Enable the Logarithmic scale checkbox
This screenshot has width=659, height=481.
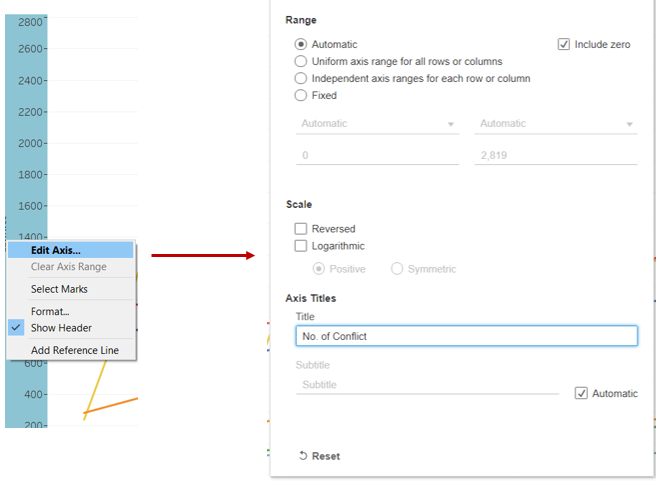pyautogui.click(x=301, y=246)
